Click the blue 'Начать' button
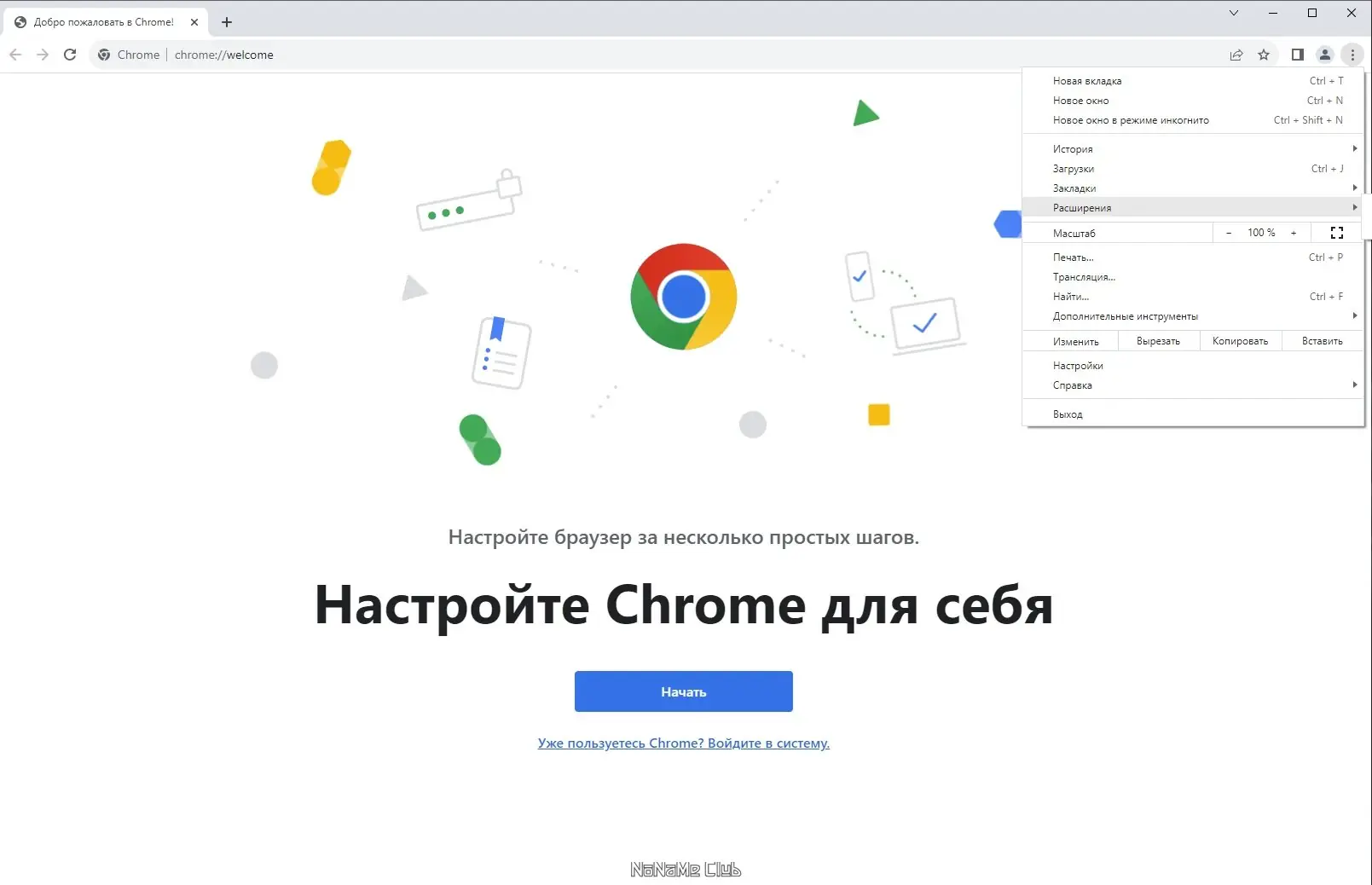The width and height of the screenshot is (1372, 885). point(684,691)
